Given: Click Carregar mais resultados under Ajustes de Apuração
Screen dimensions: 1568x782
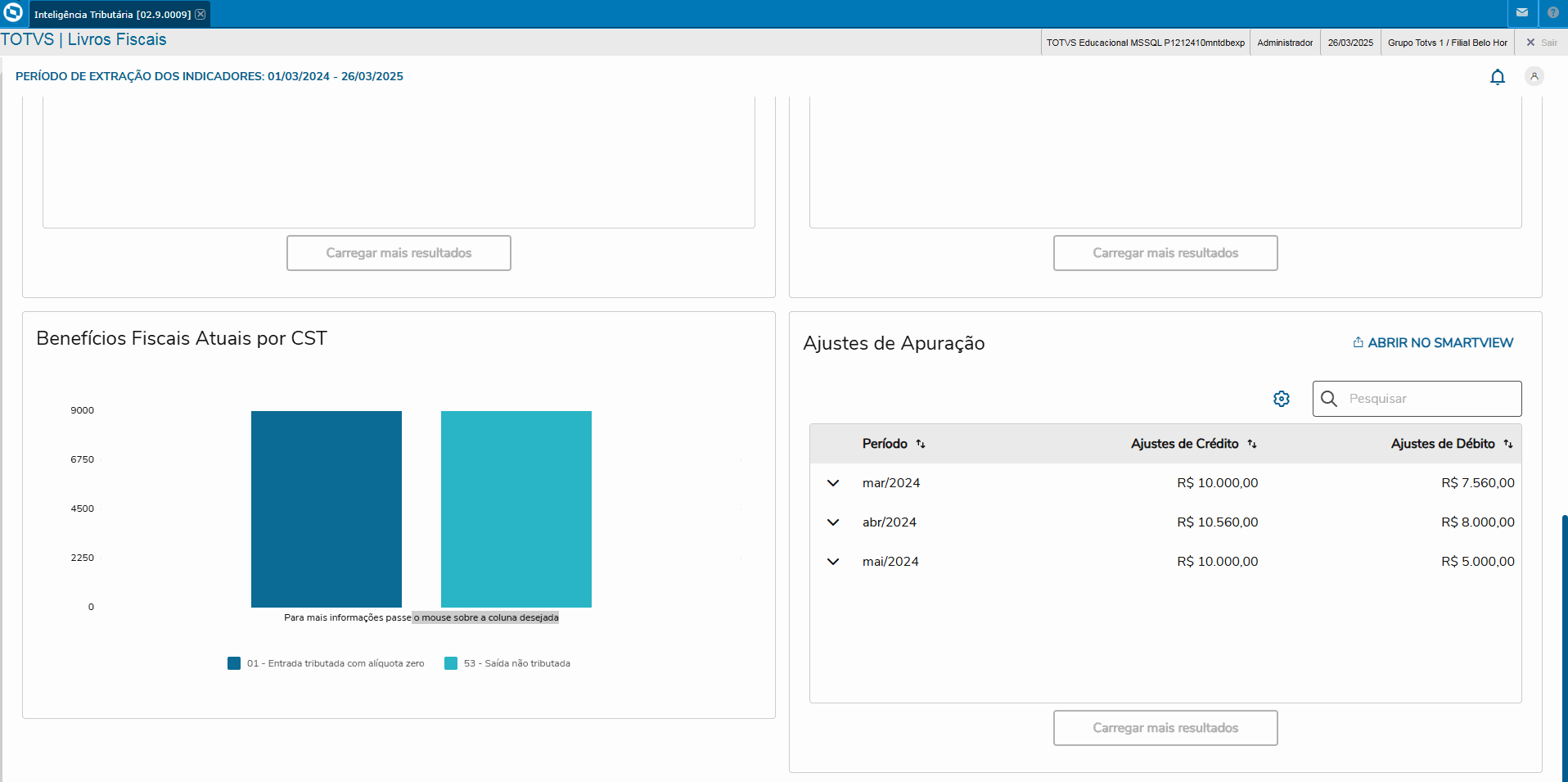Looking at the screenshot, I should tap(1165, 728).
